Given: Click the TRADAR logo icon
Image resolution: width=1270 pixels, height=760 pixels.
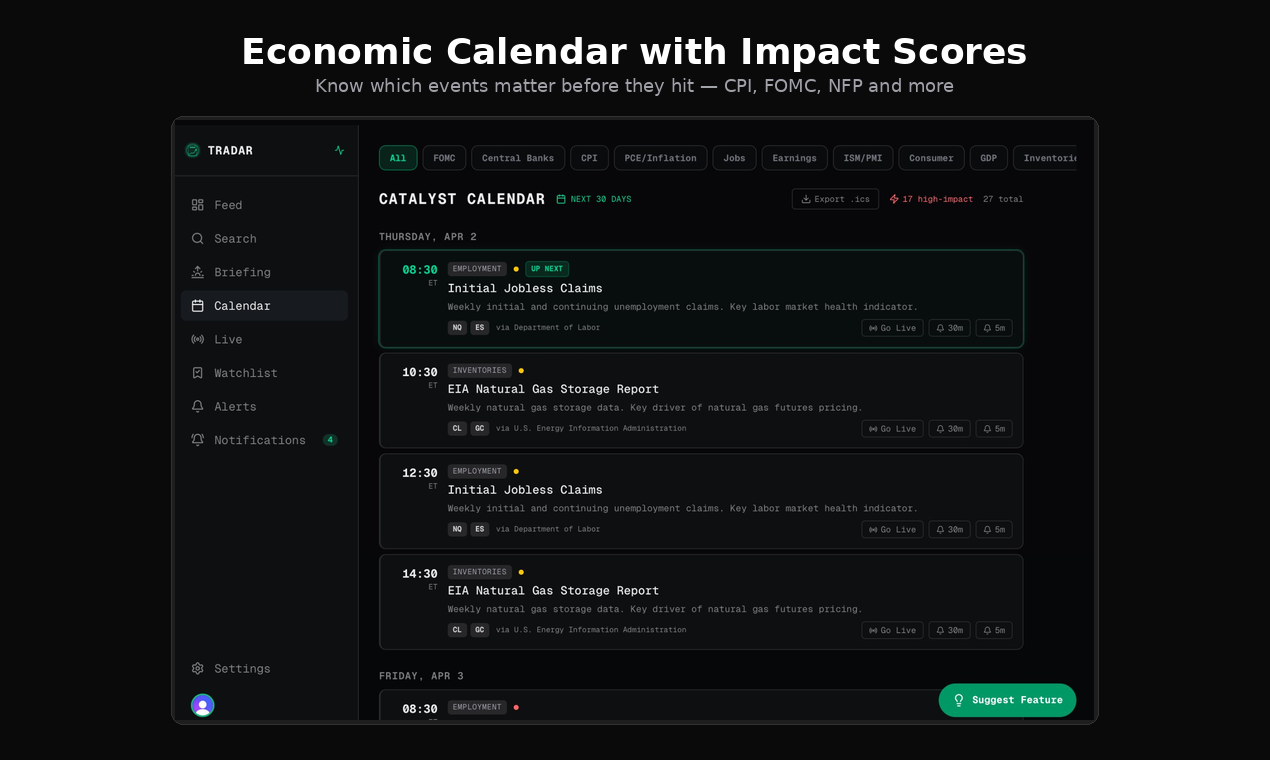Looking at the screenshot, I should pyautogui.click(x=193, y=150).
